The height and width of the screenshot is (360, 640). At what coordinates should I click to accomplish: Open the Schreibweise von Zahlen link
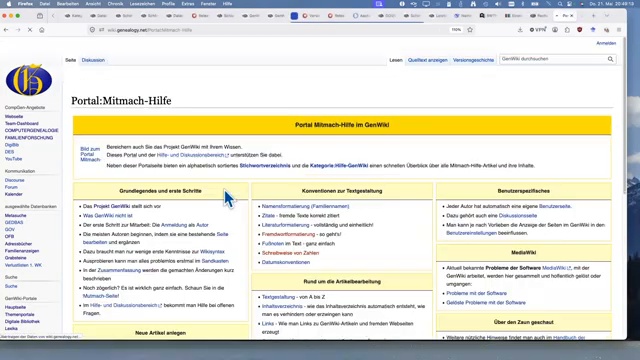click(290, 253)
